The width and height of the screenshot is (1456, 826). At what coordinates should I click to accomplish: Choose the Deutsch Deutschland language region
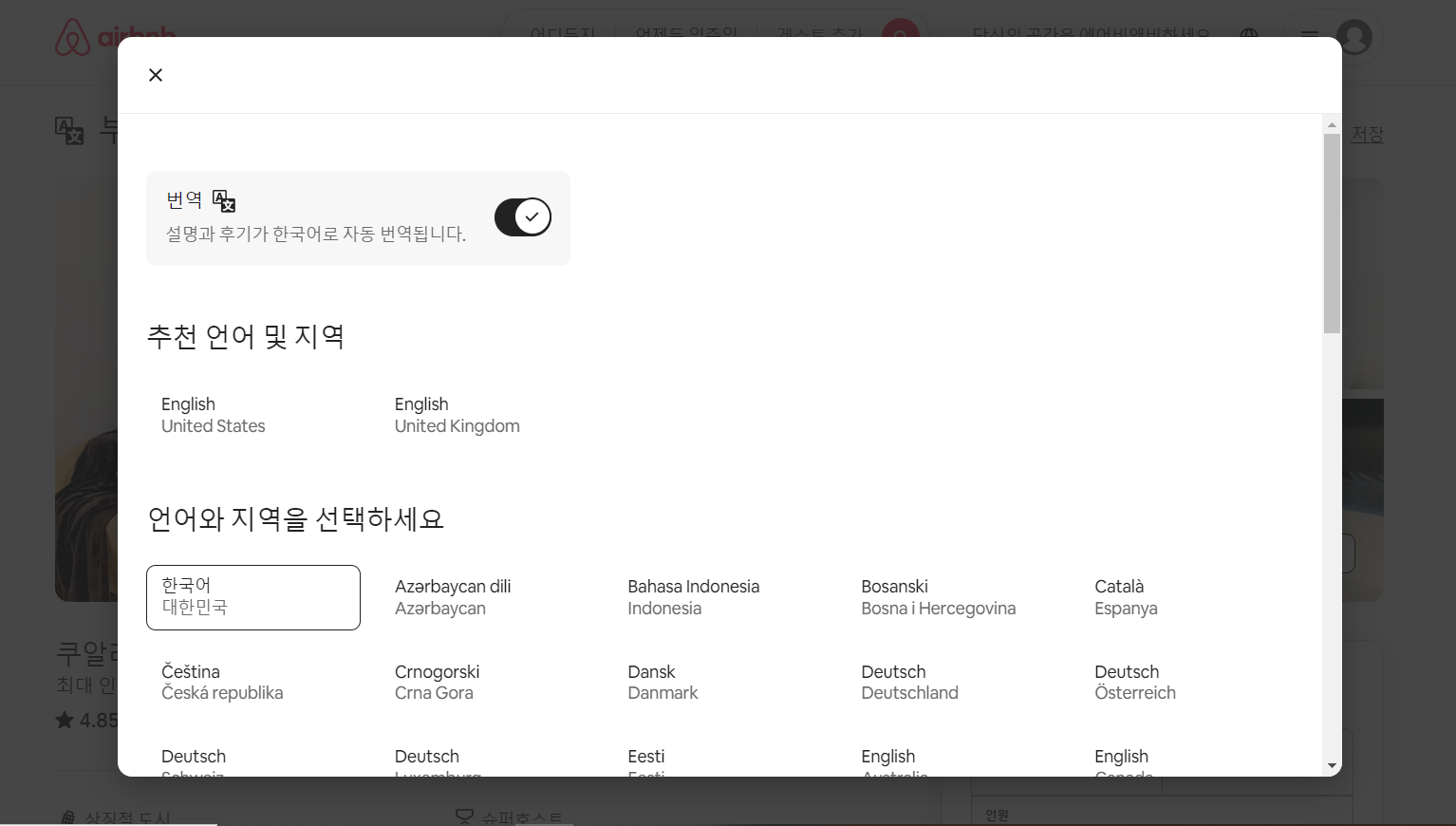(x=909, y=682)
